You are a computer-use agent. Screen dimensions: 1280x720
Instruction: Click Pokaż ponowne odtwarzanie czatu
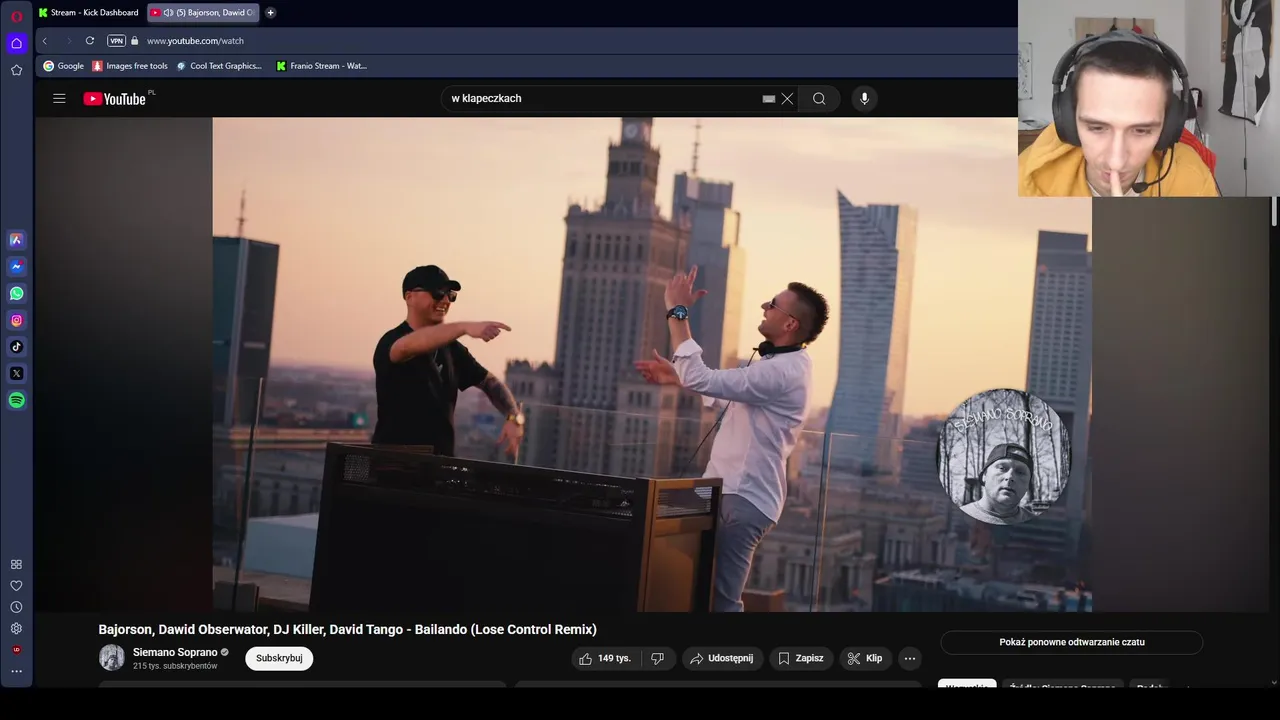1071,642
